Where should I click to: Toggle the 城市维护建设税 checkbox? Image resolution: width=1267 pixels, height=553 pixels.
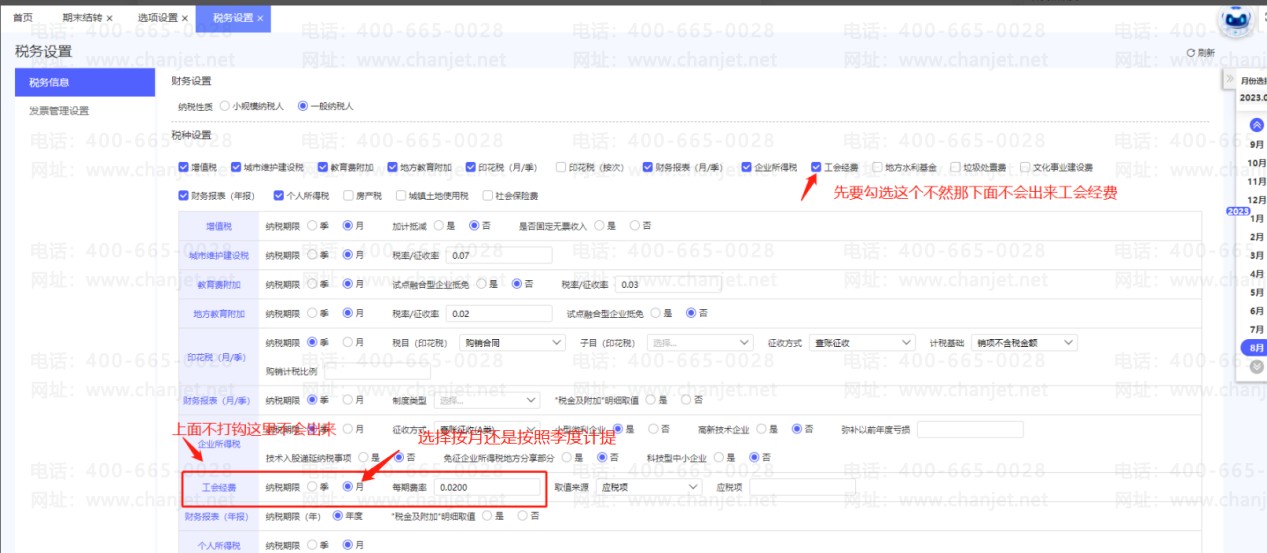point(235,167)
